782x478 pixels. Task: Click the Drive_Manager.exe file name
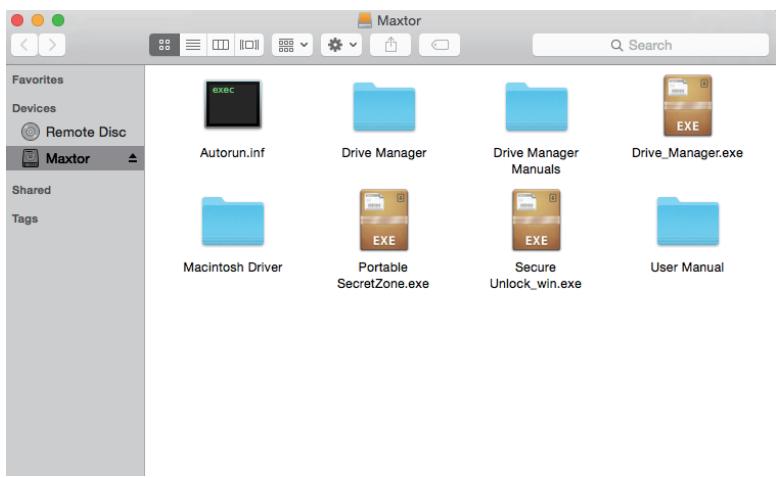[687, 153]
